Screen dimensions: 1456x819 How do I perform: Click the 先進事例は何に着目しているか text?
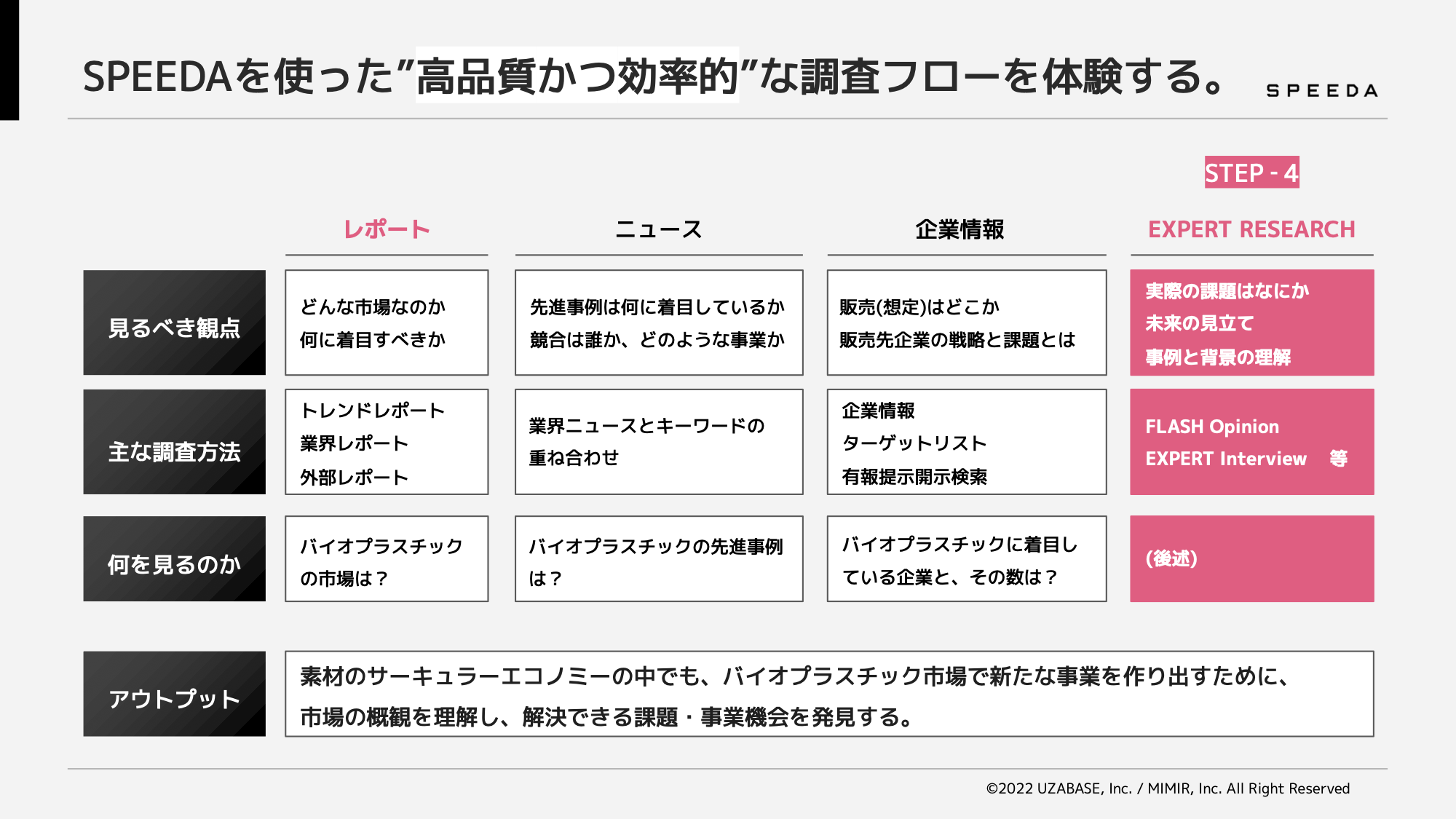(657, 307)
